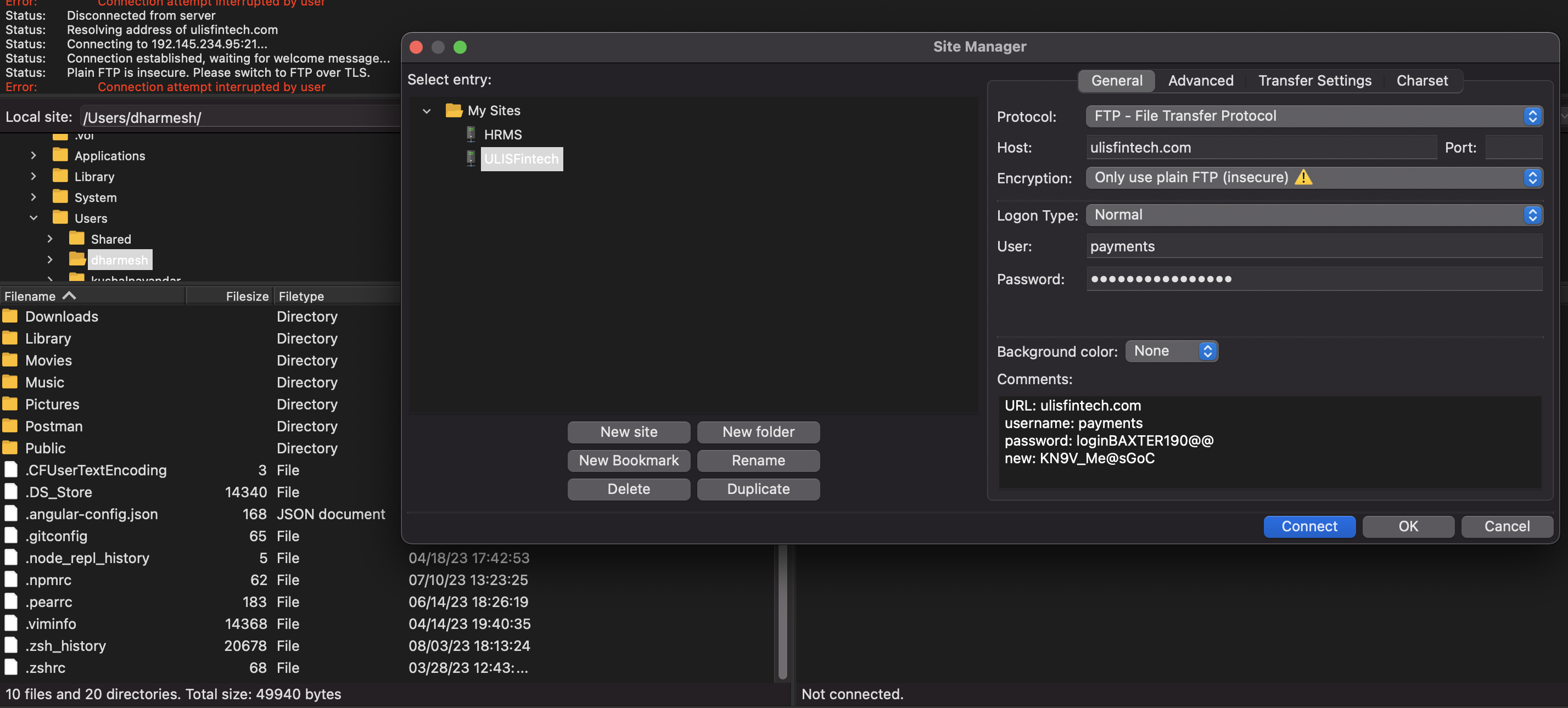Click Cancel in Site Manager
The width and height of the screenshot is (1568, 708).
[x=1507, y=526]
